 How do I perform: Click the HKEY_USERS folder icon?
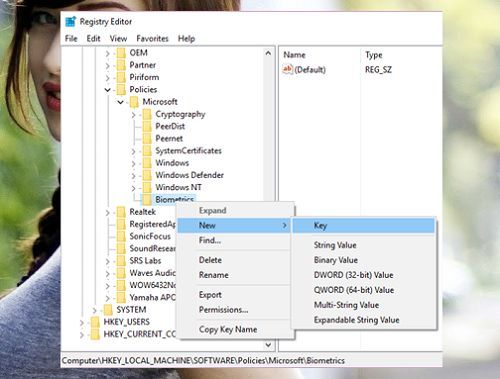pos(95,322)
